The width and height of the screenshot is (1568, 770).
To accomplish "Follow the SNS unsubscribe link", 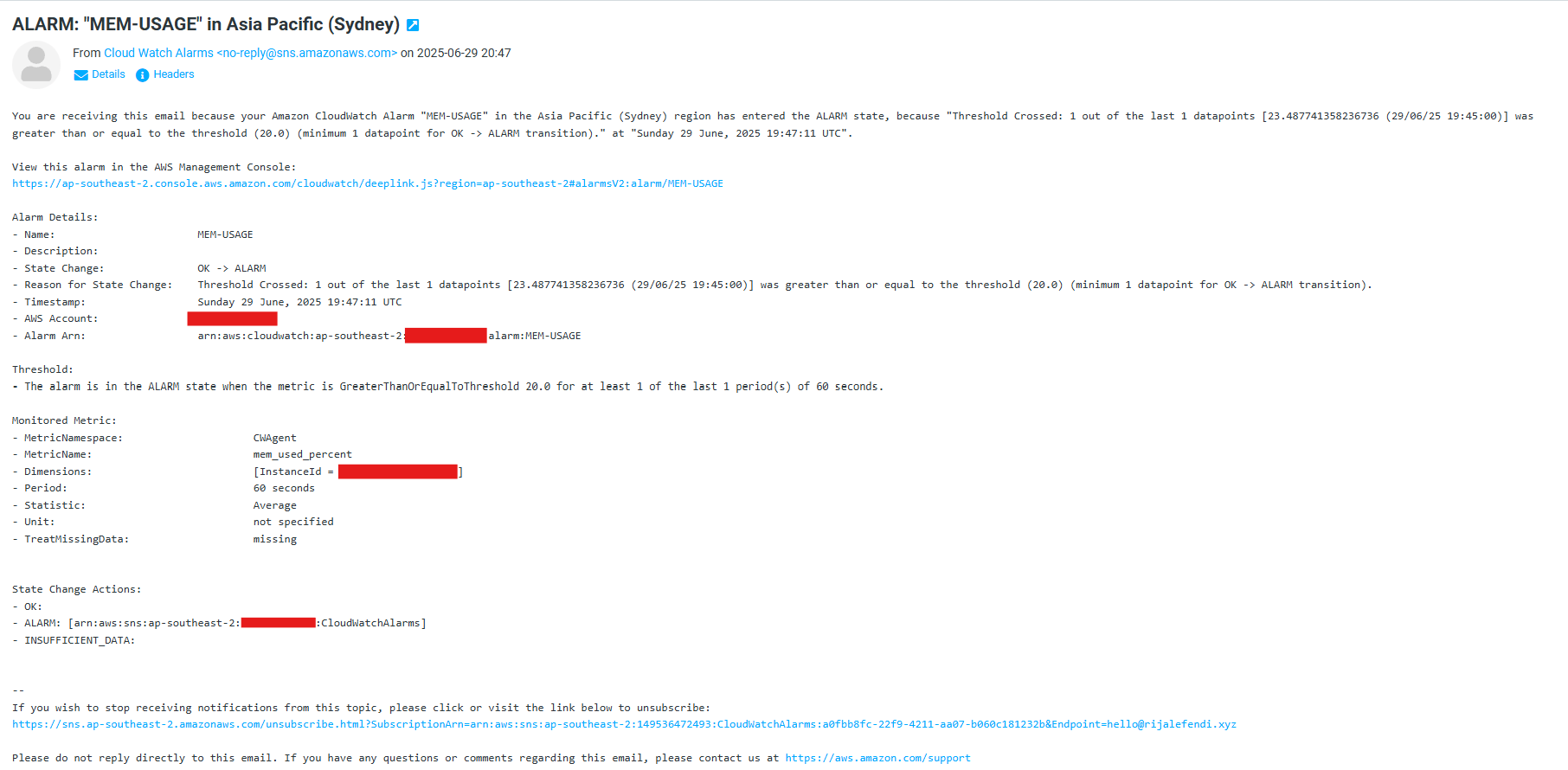I will point(624,724).
